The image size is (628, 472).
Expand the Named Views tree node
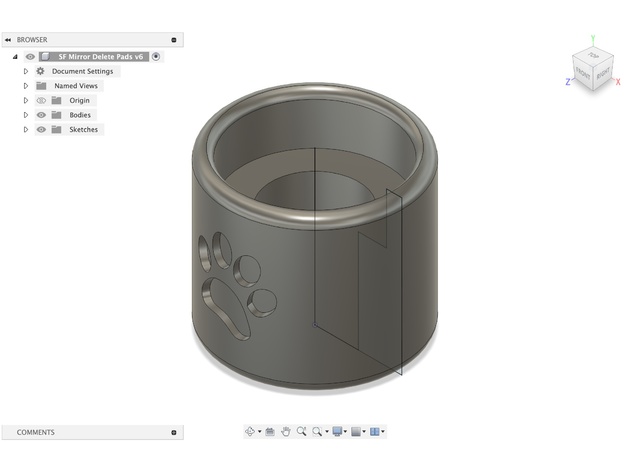(x=26, y=86)
